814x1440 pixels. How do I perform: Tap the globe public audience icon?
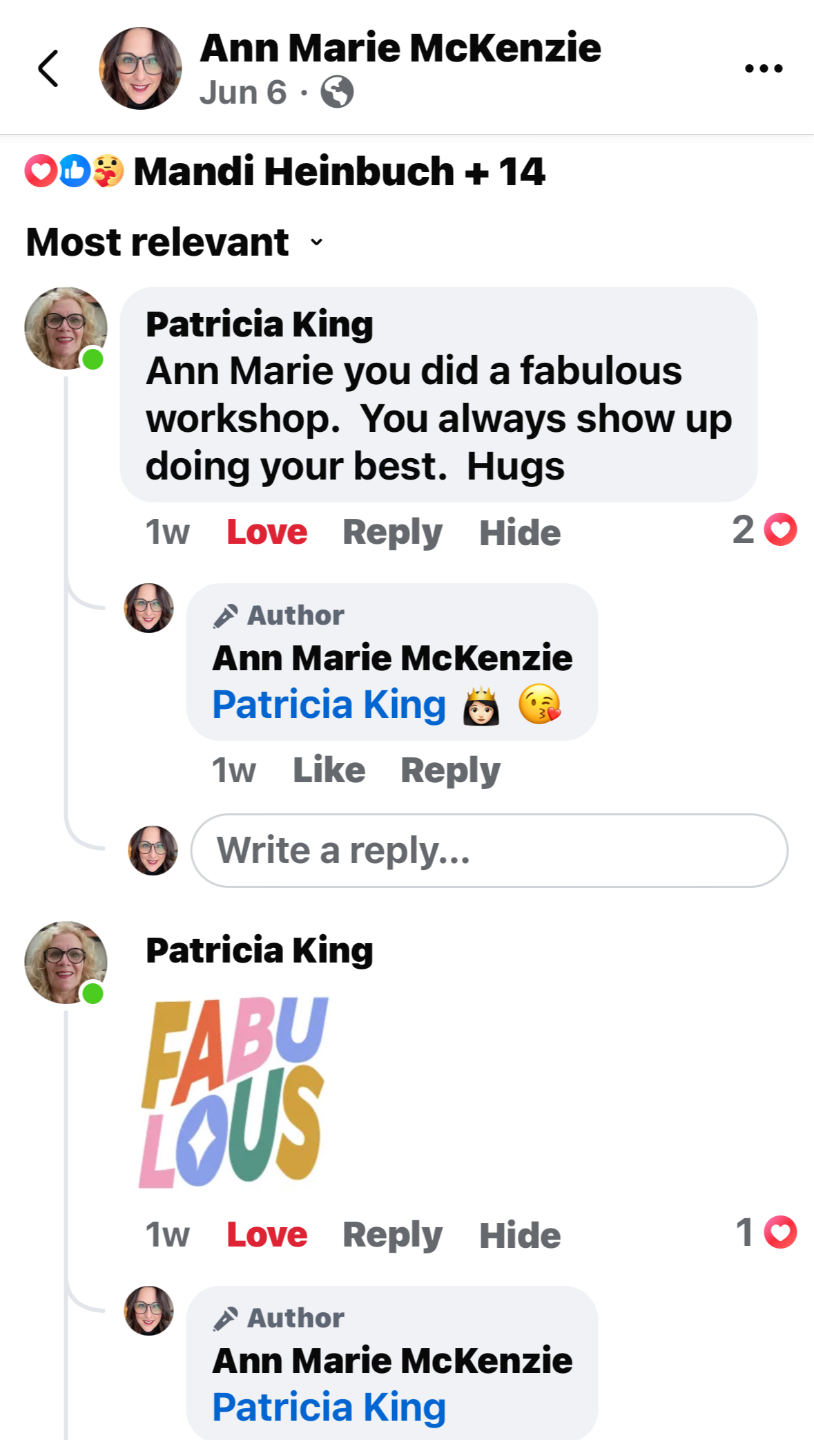pos(337,93)
